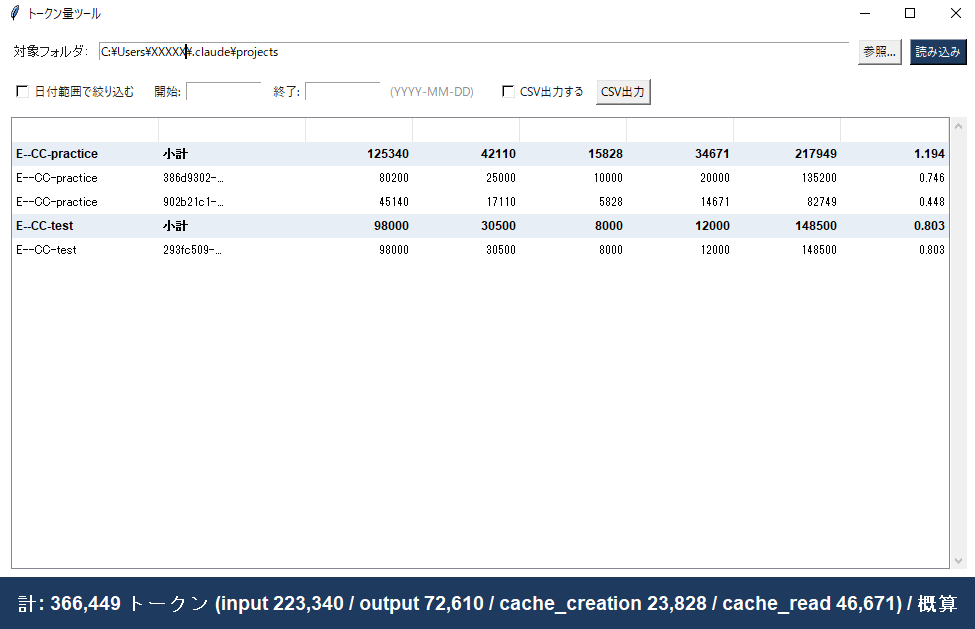The height and width of the screenshot is (629, 975).
Task: Click the scrollbar up arrow of the table
Action: pos(958,126)
